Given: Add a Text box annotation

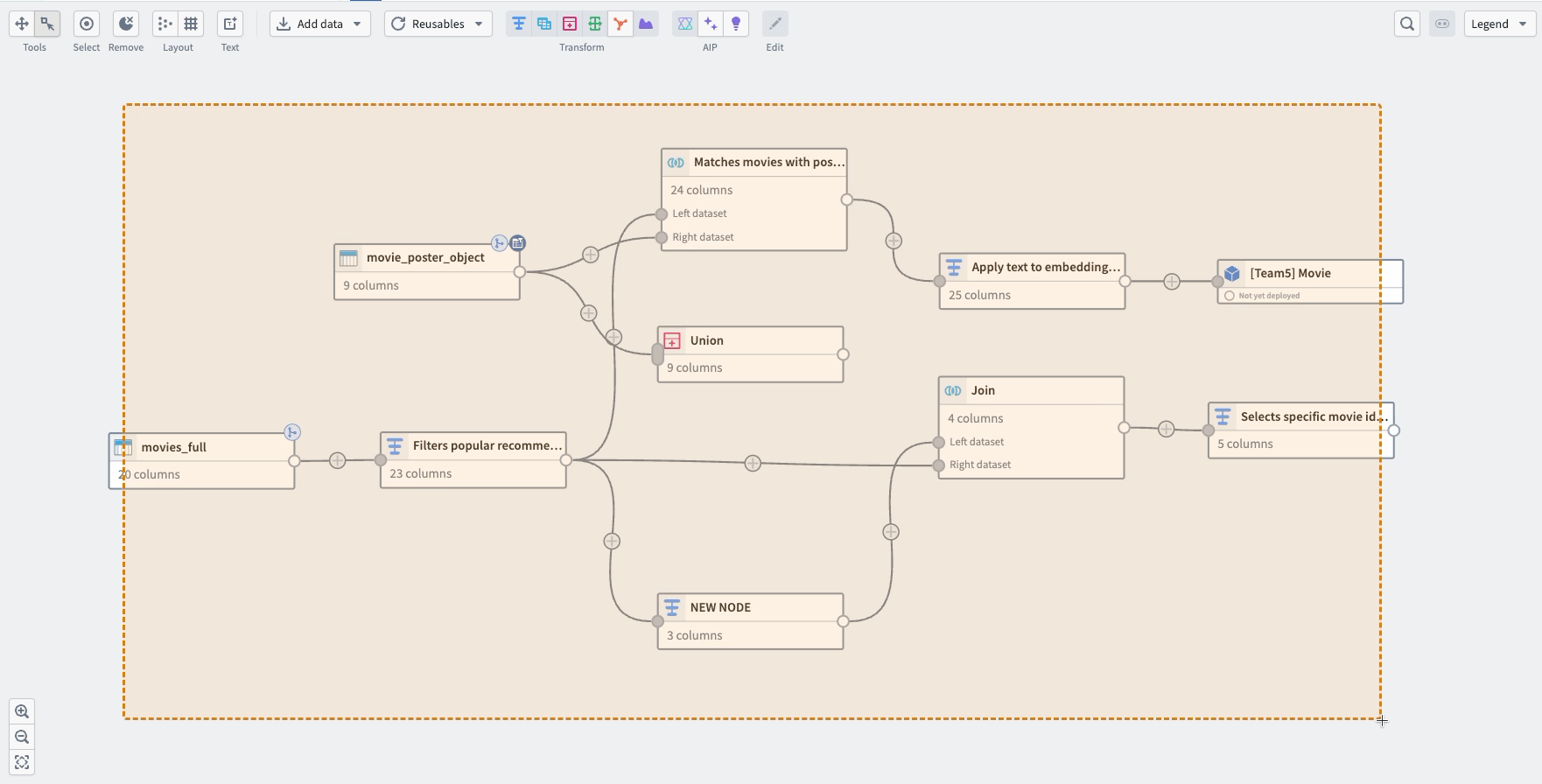Looking at the screenshot, I should (x=230, y=24).
